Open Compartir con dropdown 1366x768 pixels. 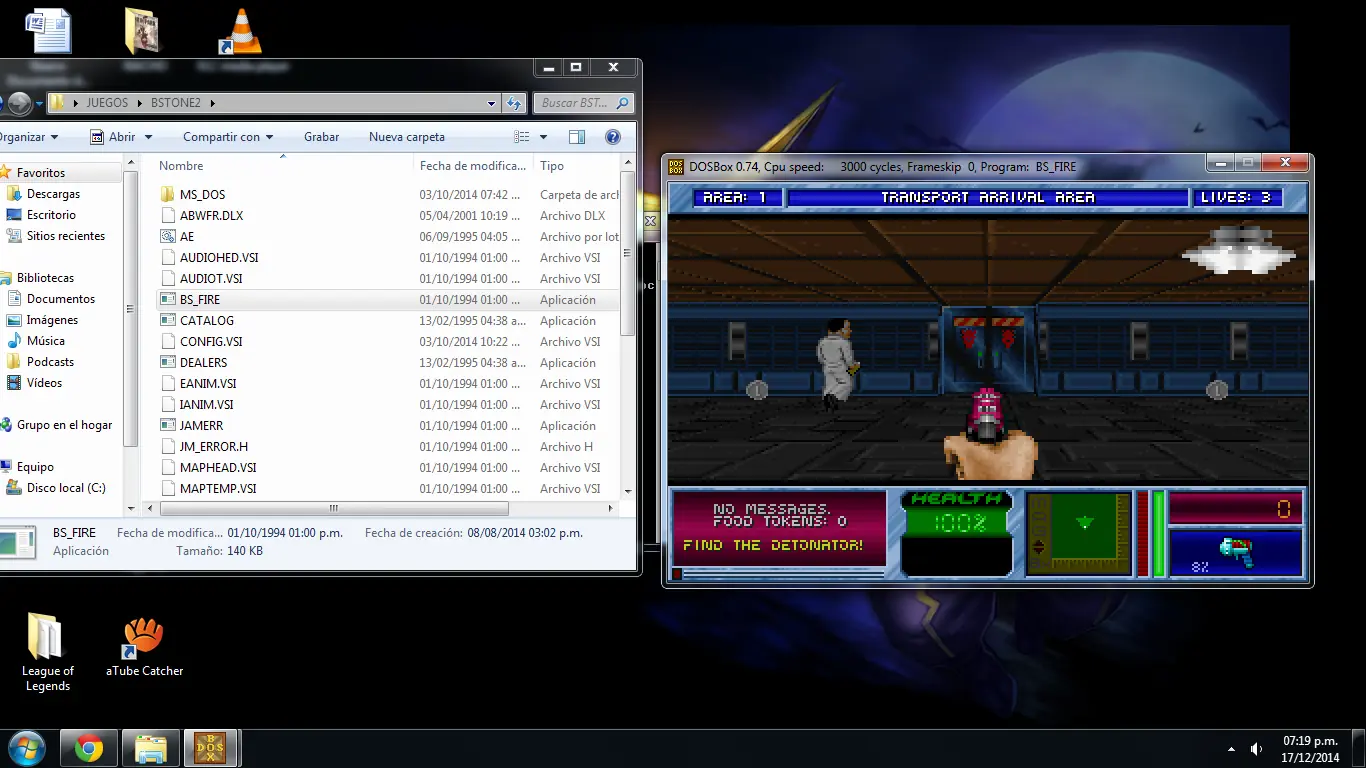pyautogui.click(x=228, y=137)
